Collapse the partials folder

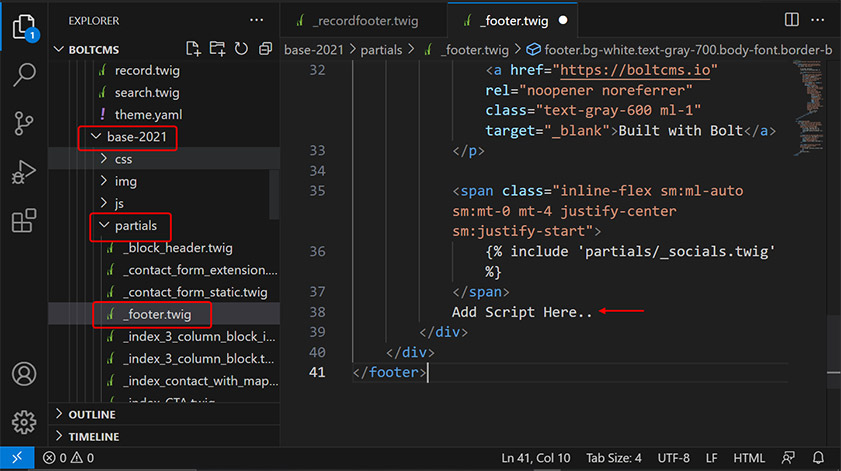pos(104,226)
